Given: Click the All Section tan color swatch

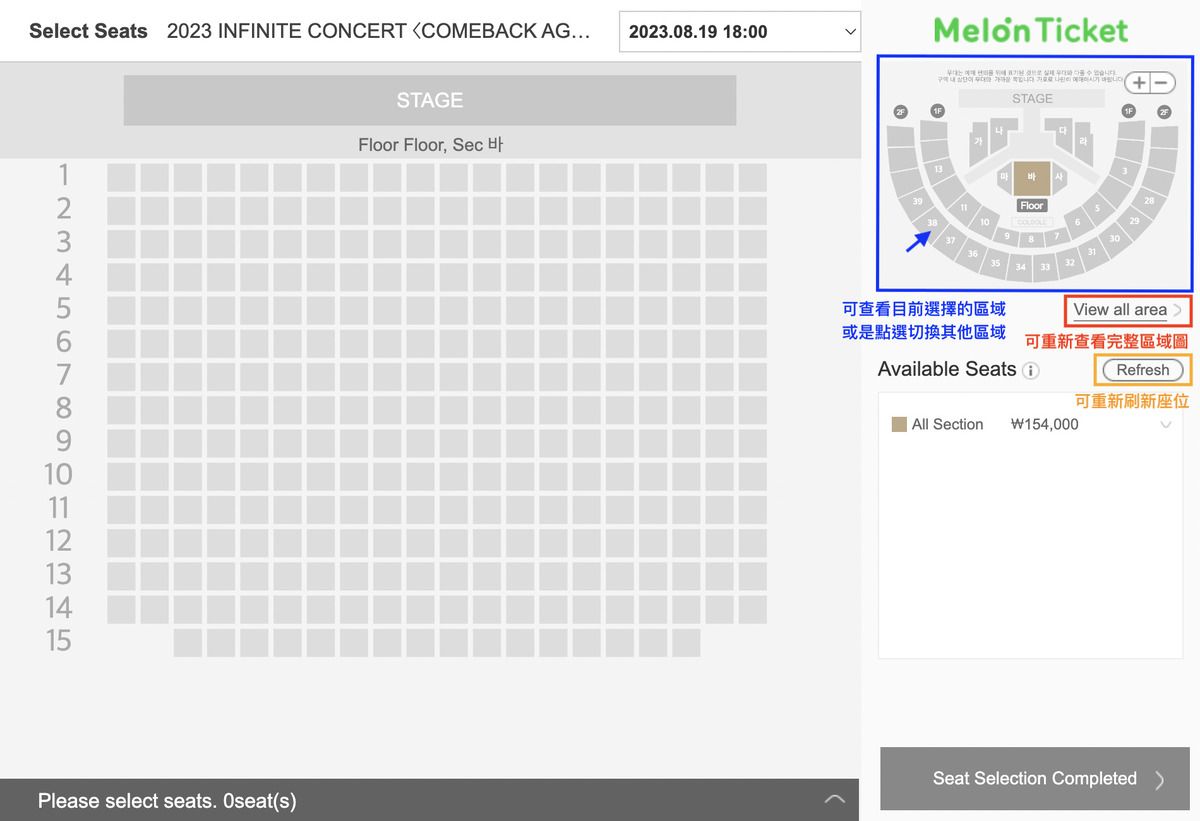Looking at the screenshot, I should click(x=898, y=424).
